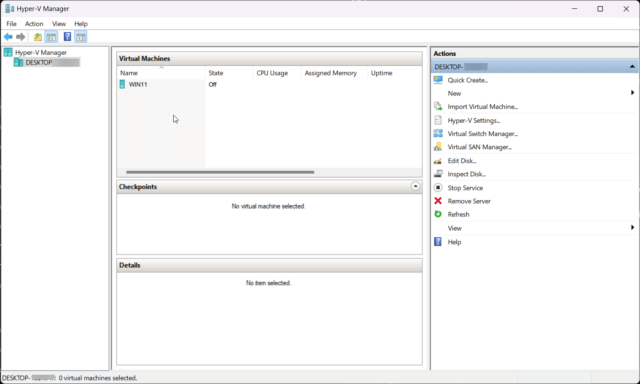Click the Inspect Disk icon
The image size is (640, 384).
[x=438, y=174]
